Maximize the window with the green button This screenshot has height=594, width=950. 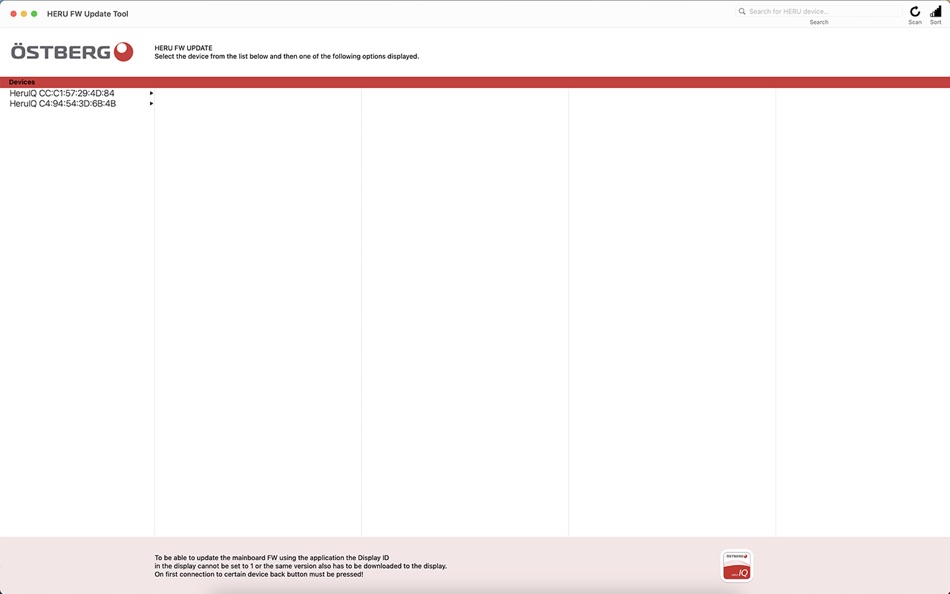[34, 14]
